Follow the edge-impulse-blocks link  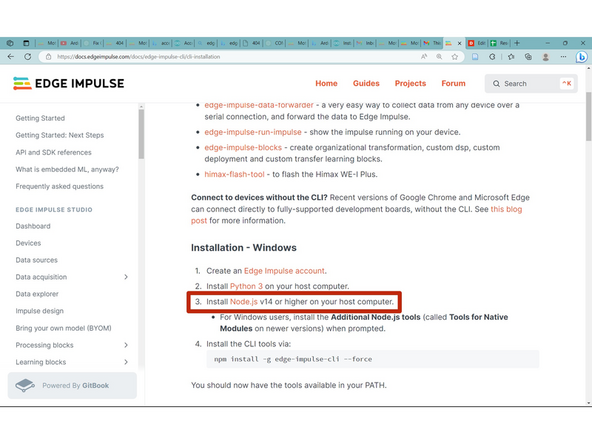coord(243,148)
